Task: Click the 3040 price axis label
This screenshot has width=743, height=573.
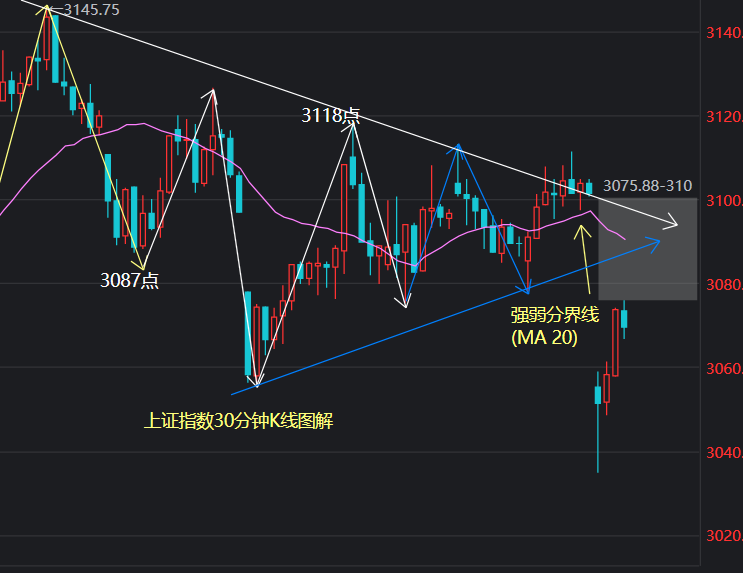Action: 724,453
